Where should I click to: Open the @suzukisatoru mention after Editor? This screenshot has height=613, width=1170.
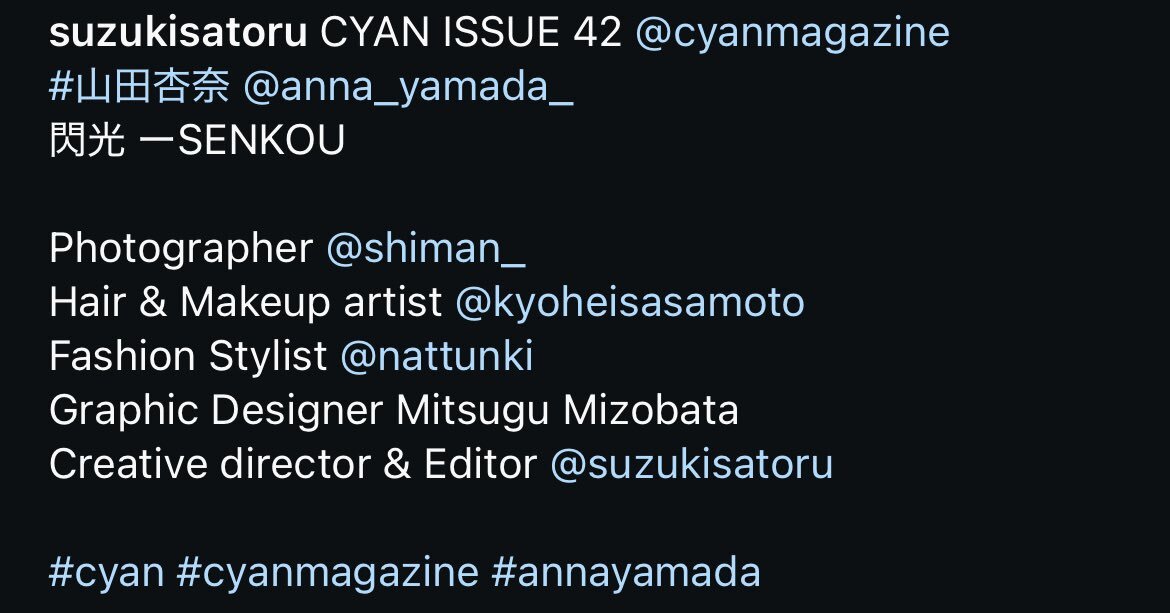coord(691,464)
